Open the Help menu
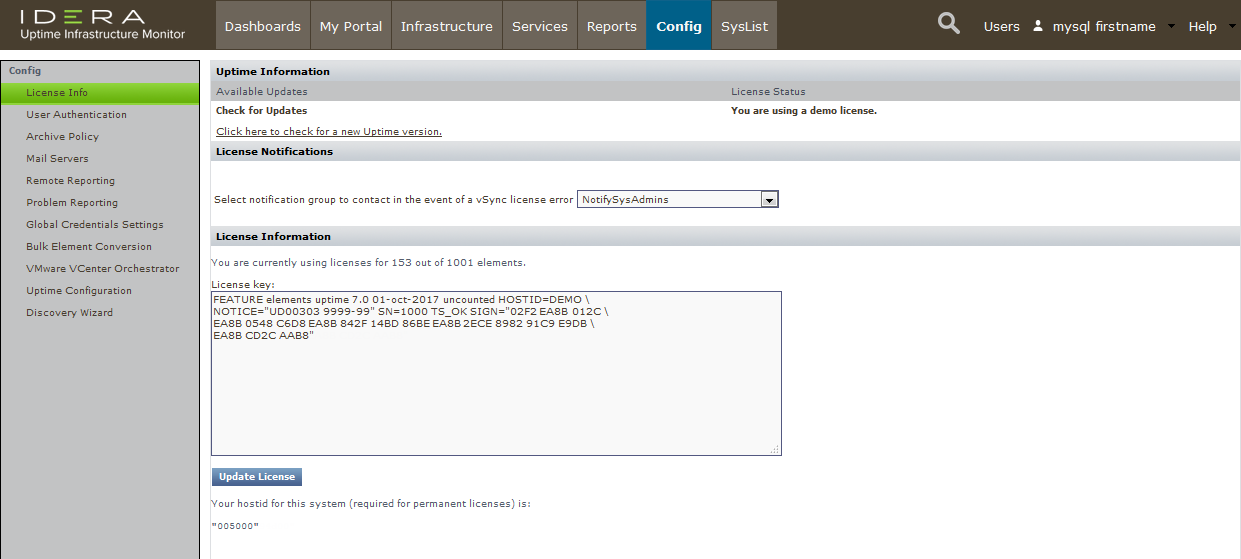Viewport: 1241px width, 559px height. coord(1202,26)
